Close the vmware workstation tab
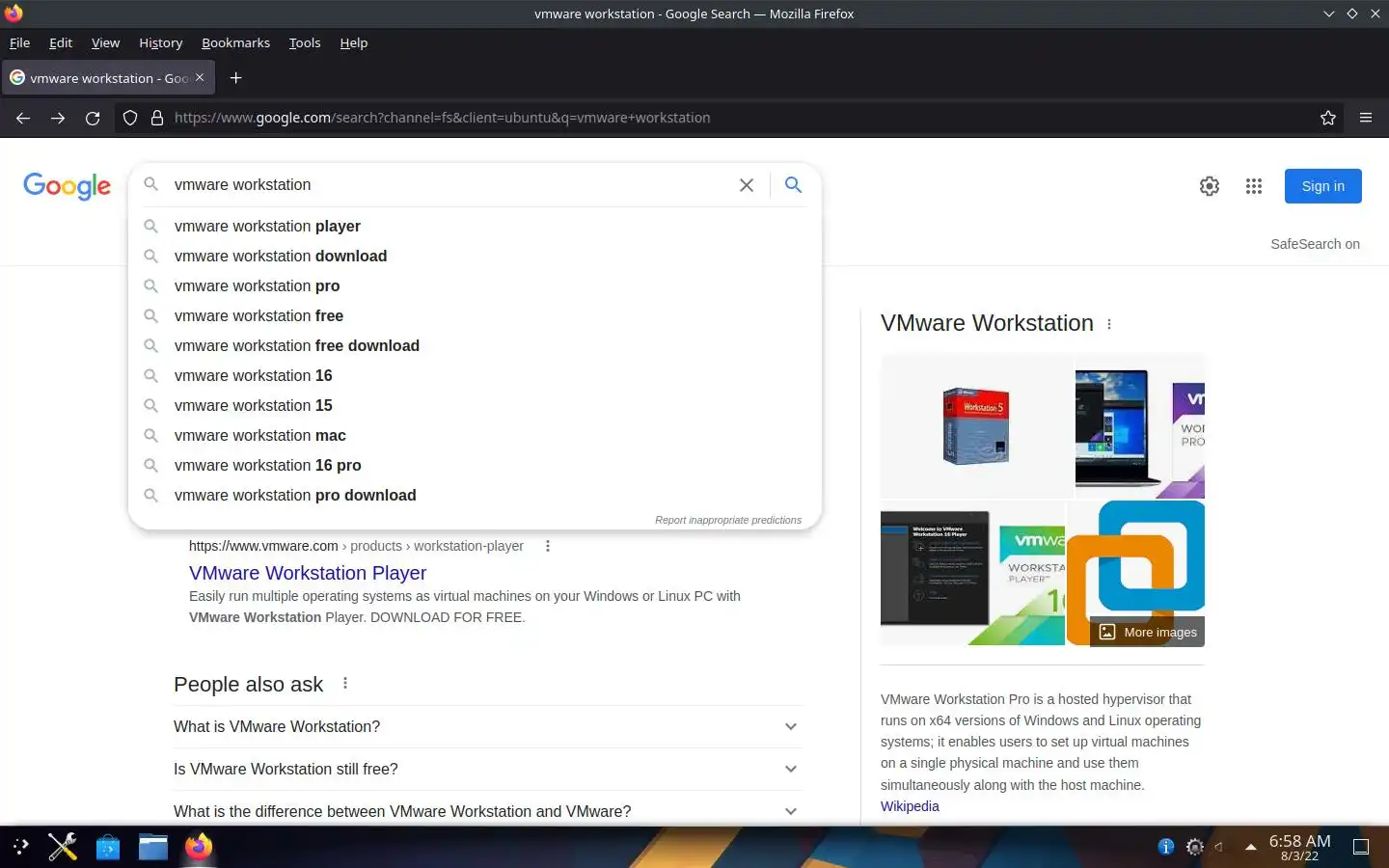 200,77
